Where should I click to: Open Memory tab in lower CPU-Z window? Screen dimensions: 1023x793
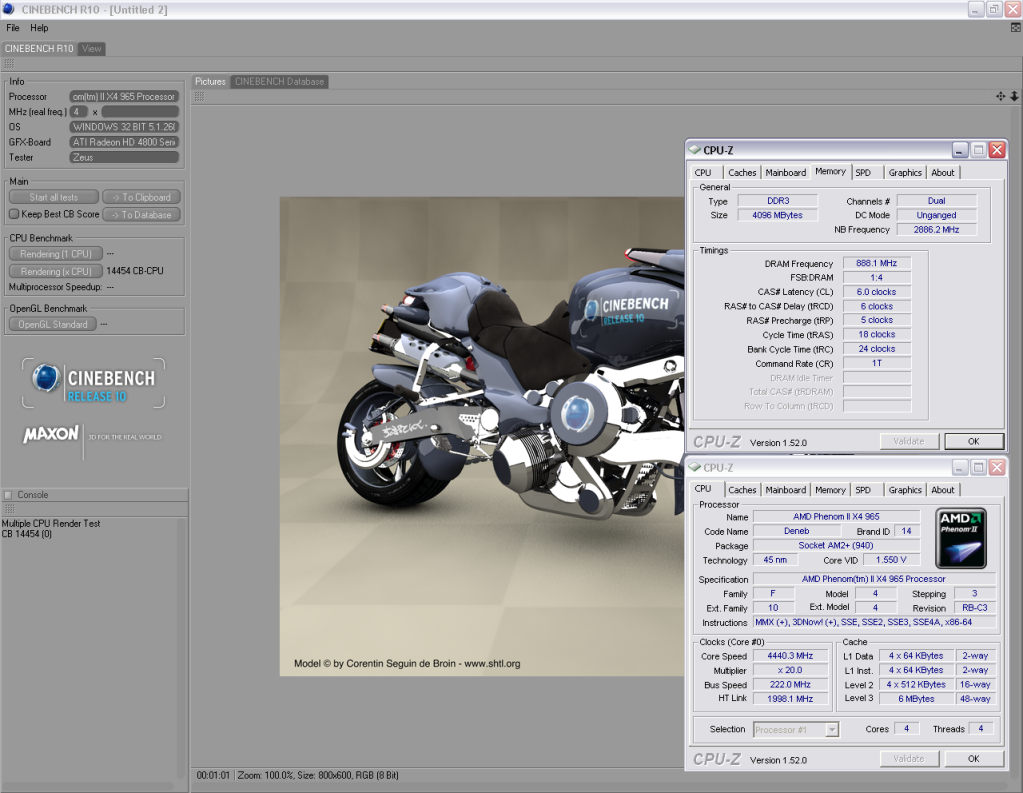830,490
